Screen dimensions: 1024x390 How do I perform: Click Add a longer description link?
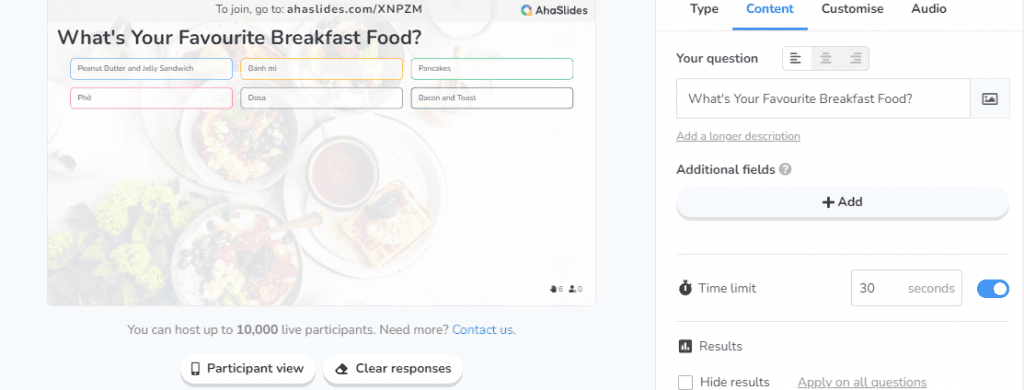pos(738,137)
